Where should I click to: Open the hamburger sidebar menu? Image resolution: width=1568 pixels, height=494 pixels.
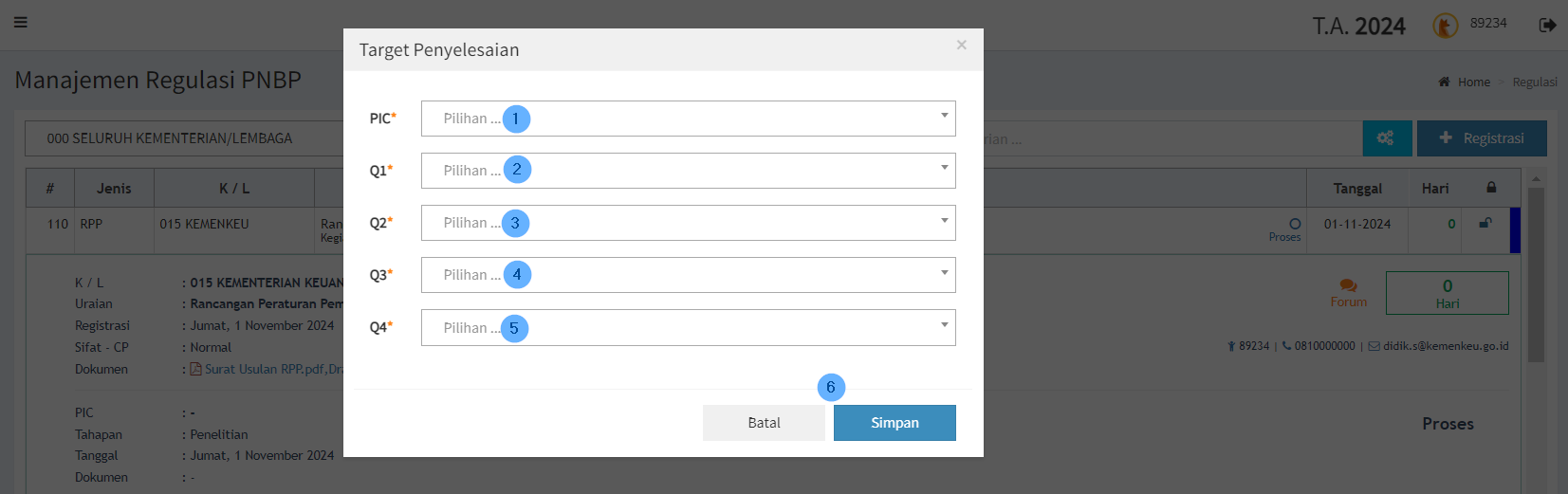21,22
